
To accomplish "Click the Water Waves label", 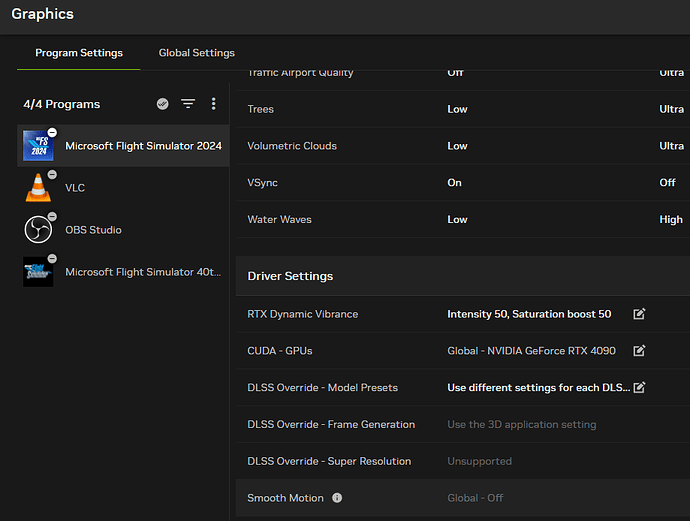I will click(279, 220).
